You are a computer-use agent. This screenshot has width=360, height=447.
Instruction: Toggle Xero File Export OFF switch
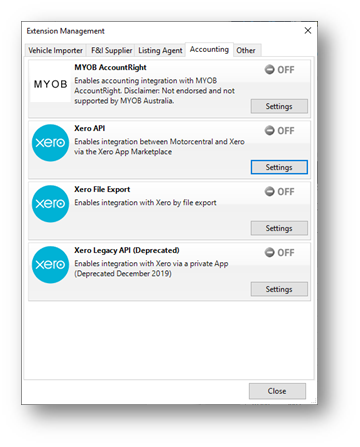pyautogui.click(x=279, y=192)
